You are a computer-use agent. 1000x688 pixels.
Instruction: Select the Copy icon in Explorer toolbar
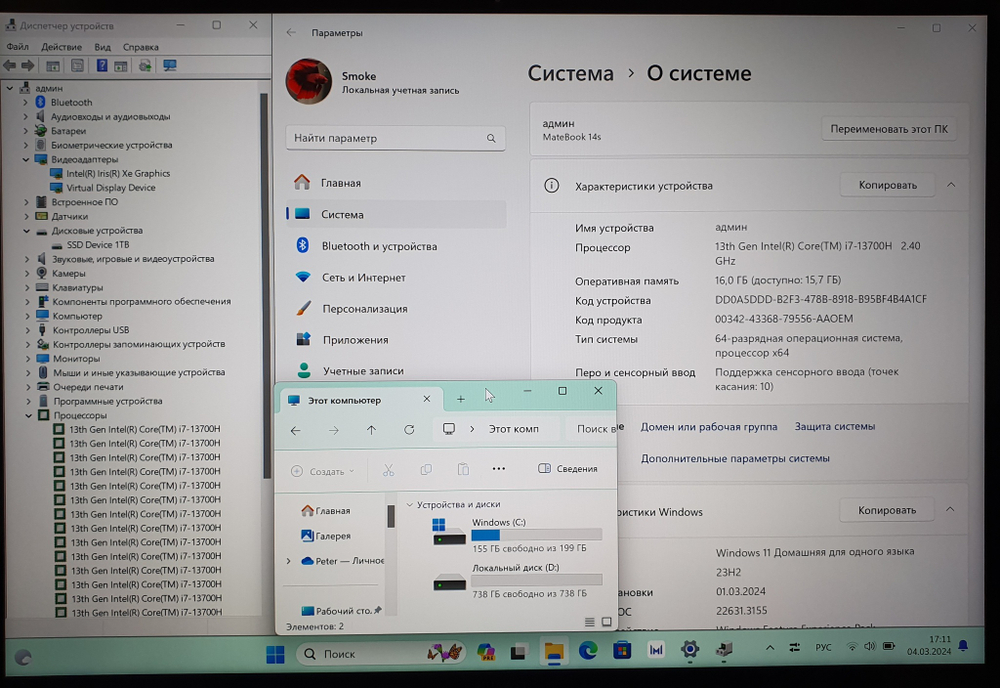[x=426, y=469]
